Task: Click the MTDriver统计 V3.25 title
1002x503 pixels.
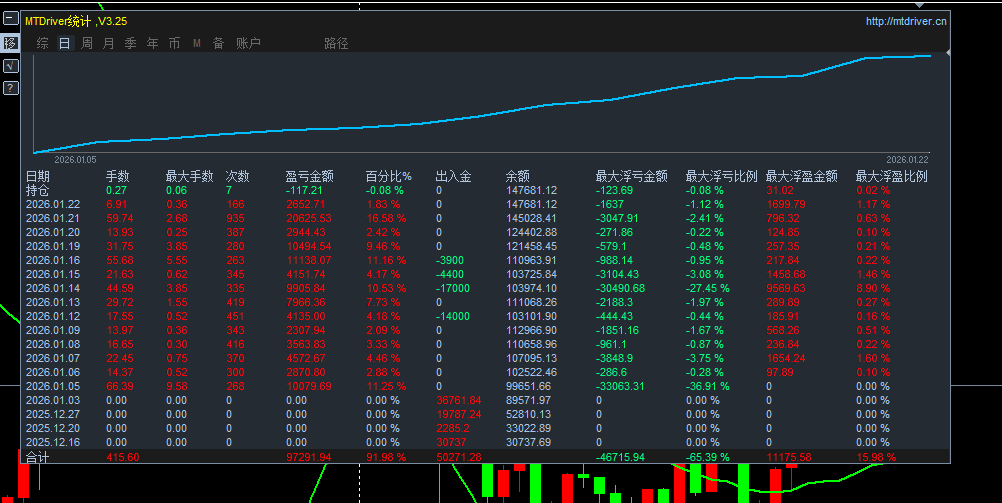Action: coord(76,21)
